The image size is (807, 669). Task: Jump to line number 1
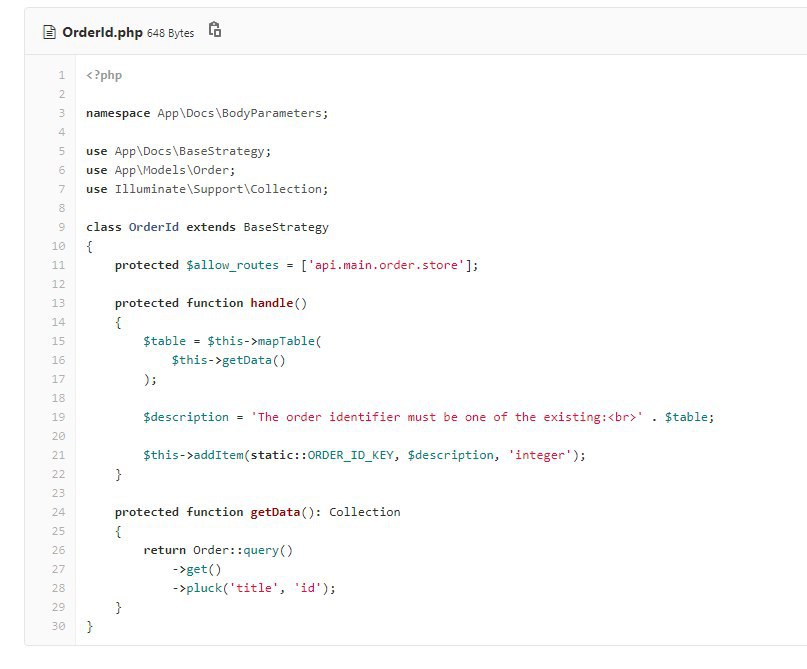point(62,75)
